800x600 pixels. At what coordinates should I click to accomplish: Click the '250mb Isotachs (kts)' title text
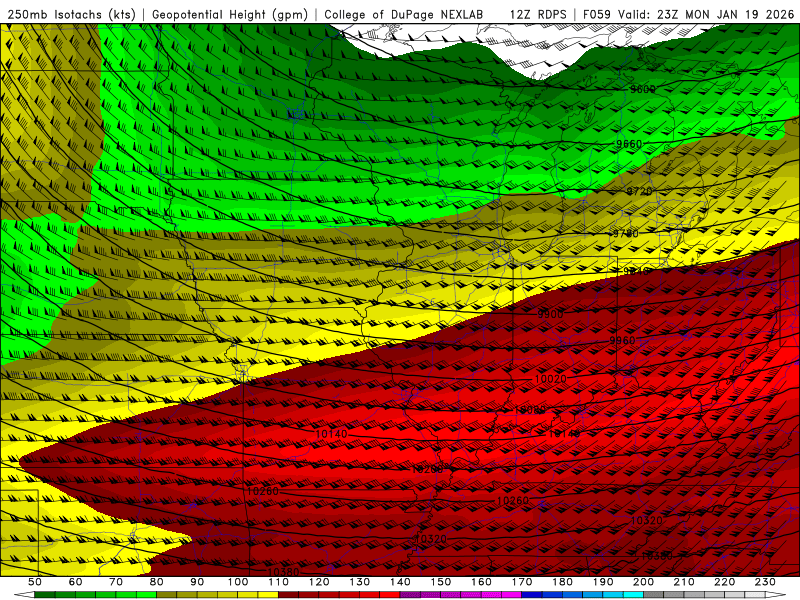pyautogui.click(x=71, y=15)
